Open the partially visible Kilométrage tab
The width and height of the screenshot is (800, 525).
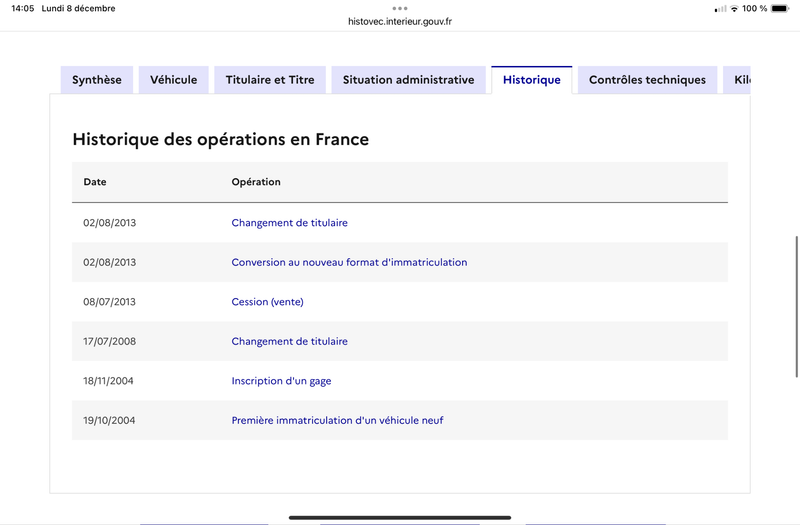click(737, 80)
